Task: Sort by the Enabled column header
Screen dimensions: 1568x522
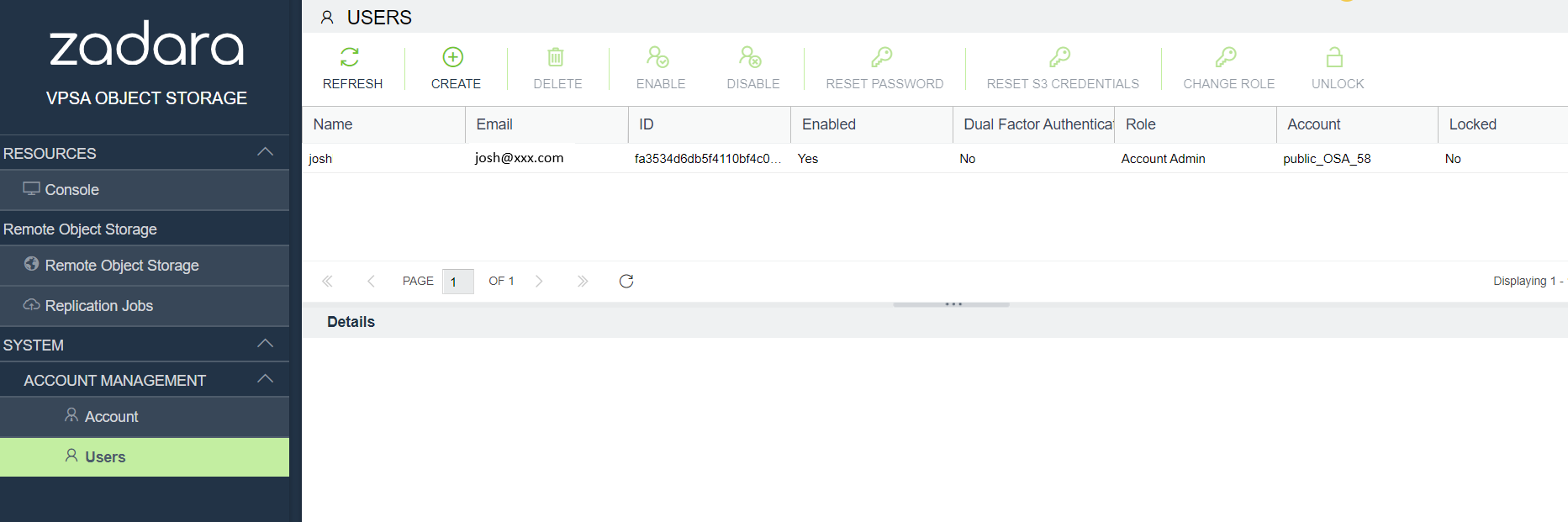Action: 872,124
